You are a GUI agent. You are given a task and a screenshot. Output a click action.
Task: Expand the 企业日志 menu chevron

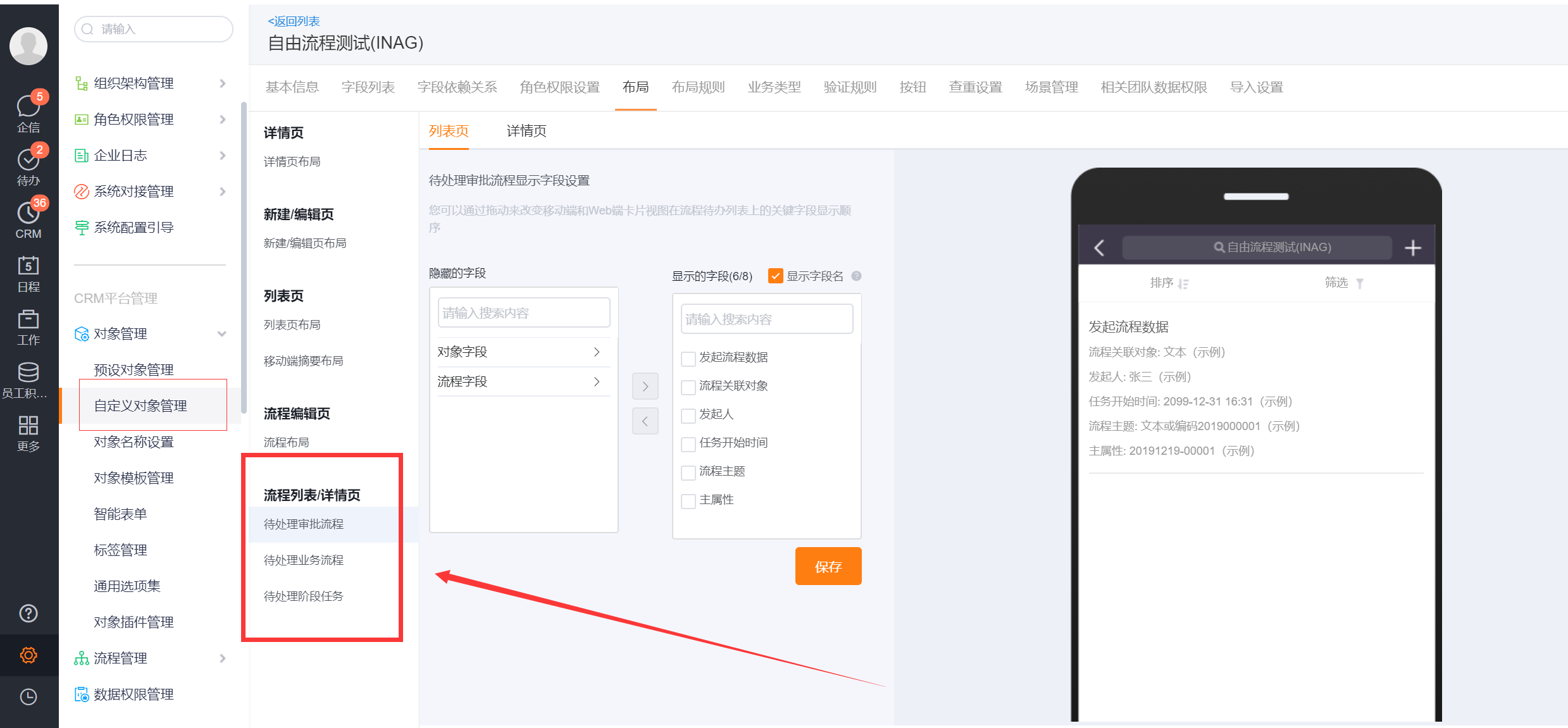coord(222,156)
